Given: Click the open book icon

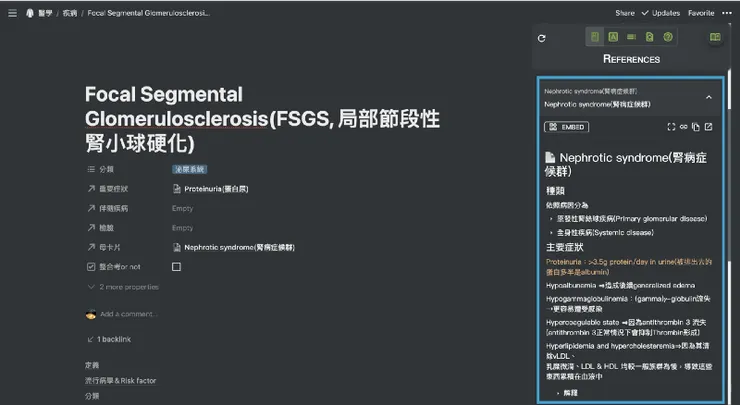Looking at the screenshot, I should [715, 37].
